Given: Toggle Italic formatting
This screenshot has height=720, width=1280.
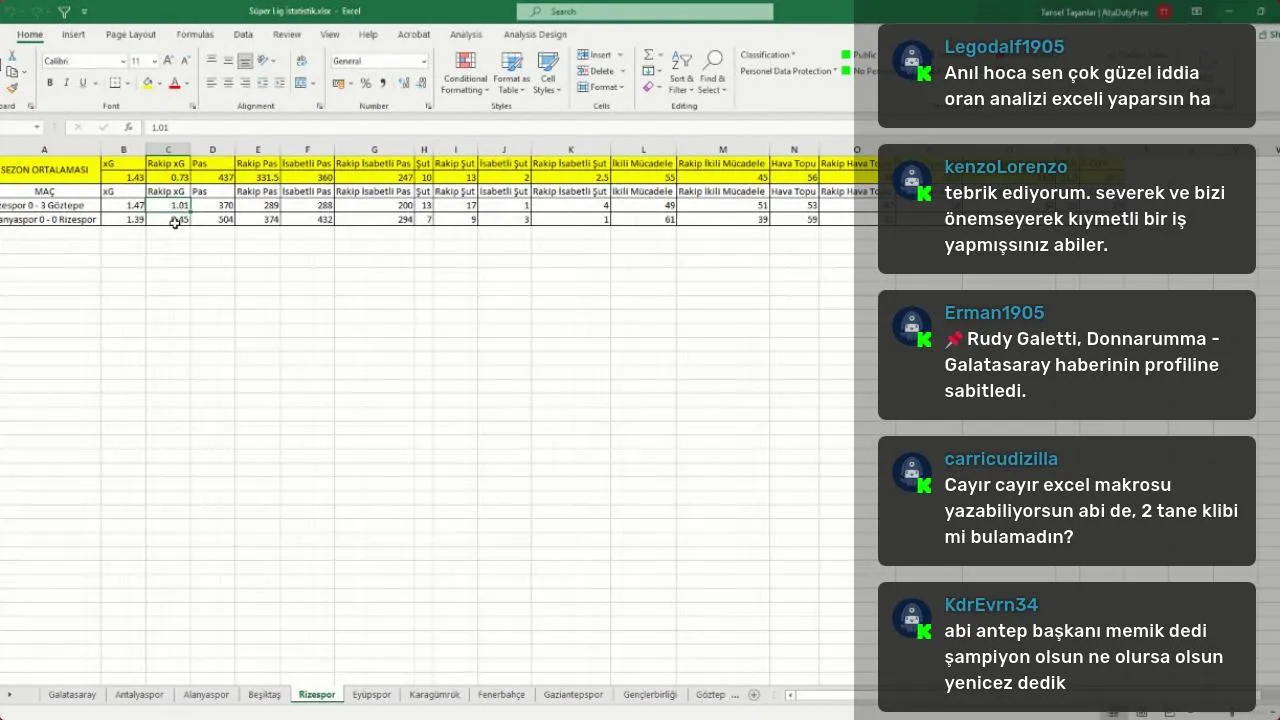Looking at the screenshot, I should pyautogui.click(x=67, y=83).
